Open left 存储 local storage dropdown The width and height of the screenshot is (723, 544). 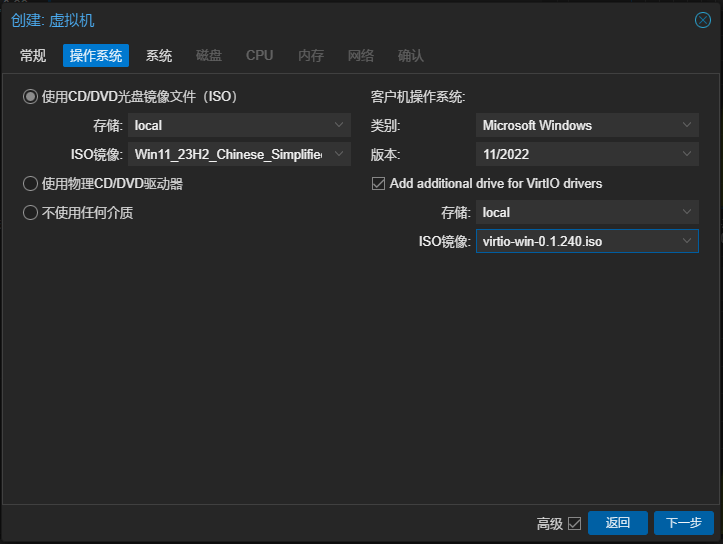point(339,125)
